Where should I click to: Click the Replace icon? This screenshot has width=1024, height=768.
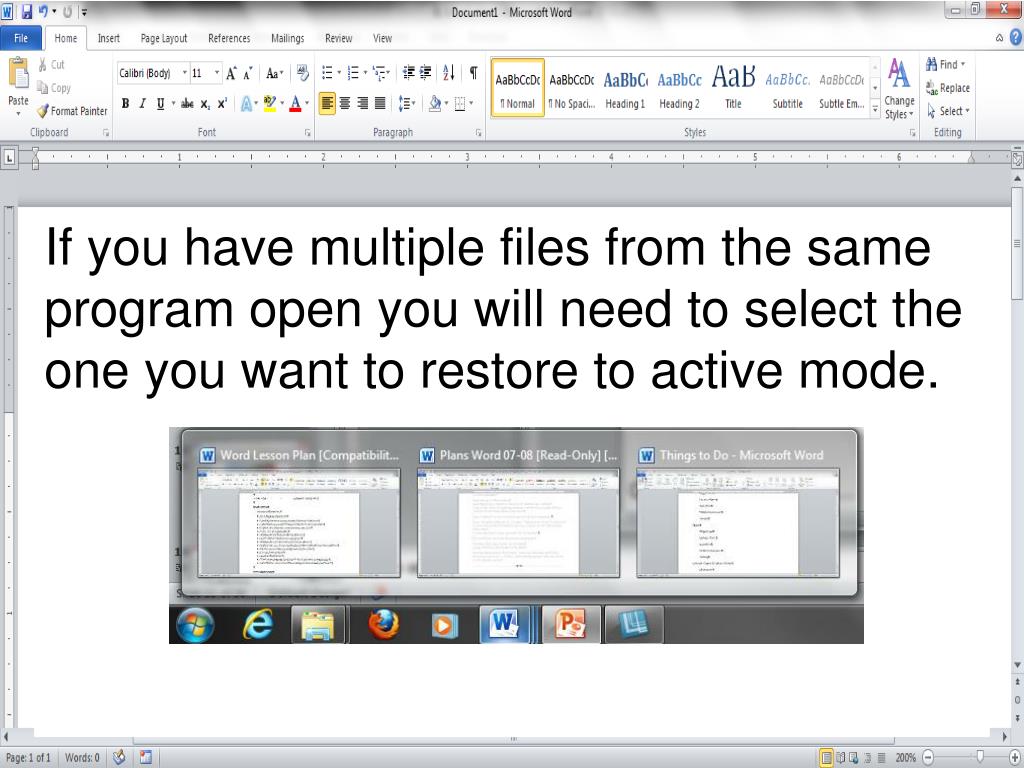click(932, 88)
